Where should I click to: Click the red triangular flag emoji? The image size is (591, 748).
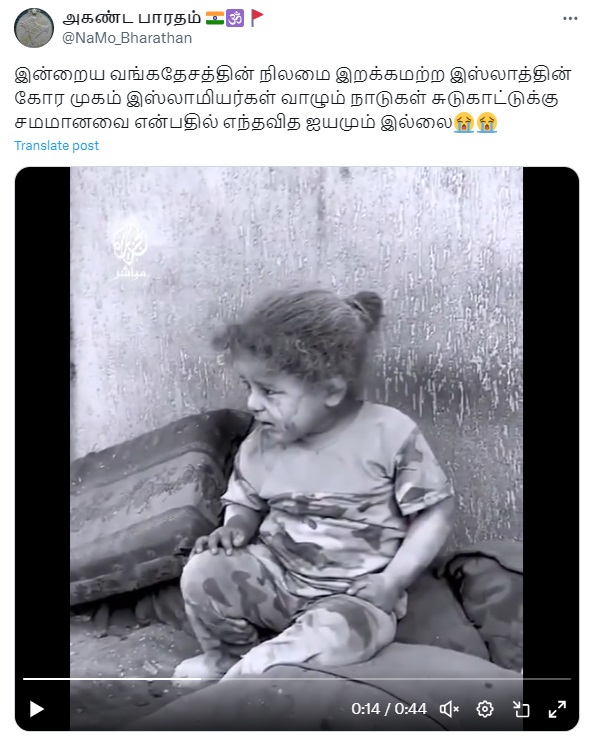(257, 18)
